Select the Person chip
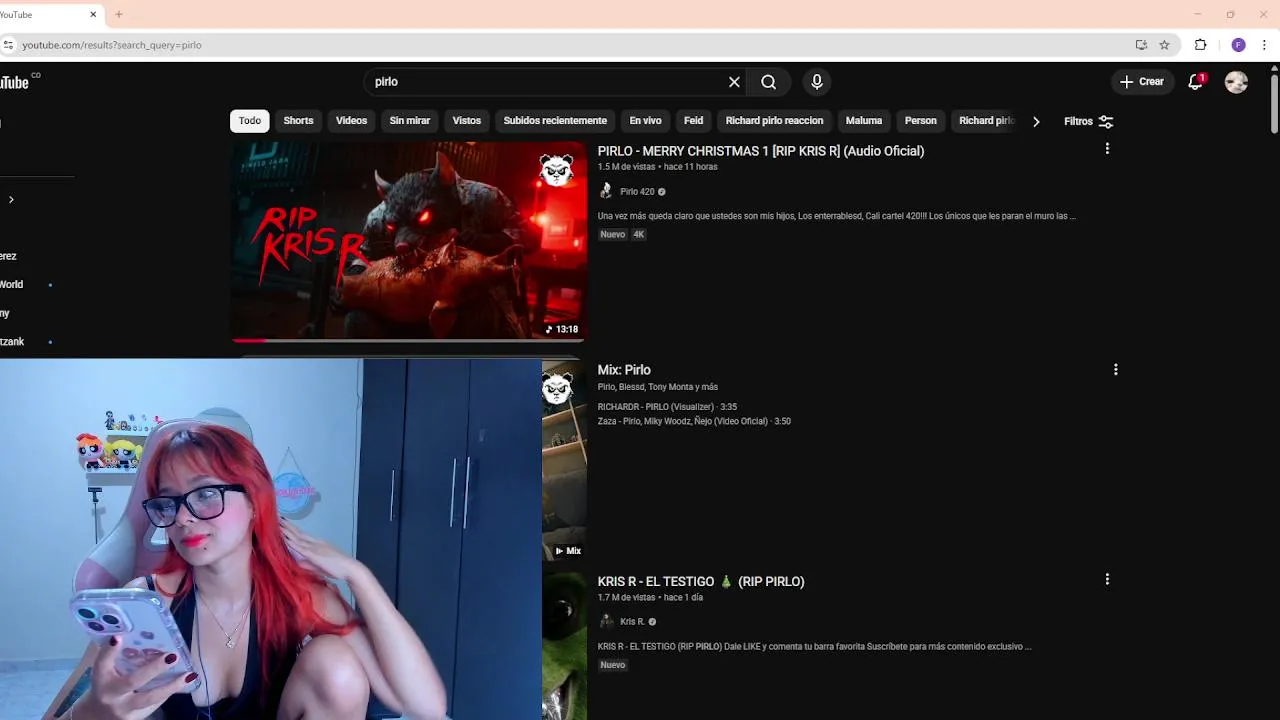1280x720 pixels. 921,121
